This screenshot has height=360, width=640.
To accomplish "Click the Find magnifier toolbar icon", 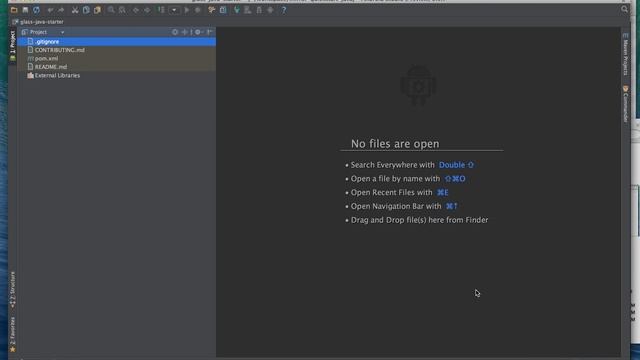I will 111,10.
